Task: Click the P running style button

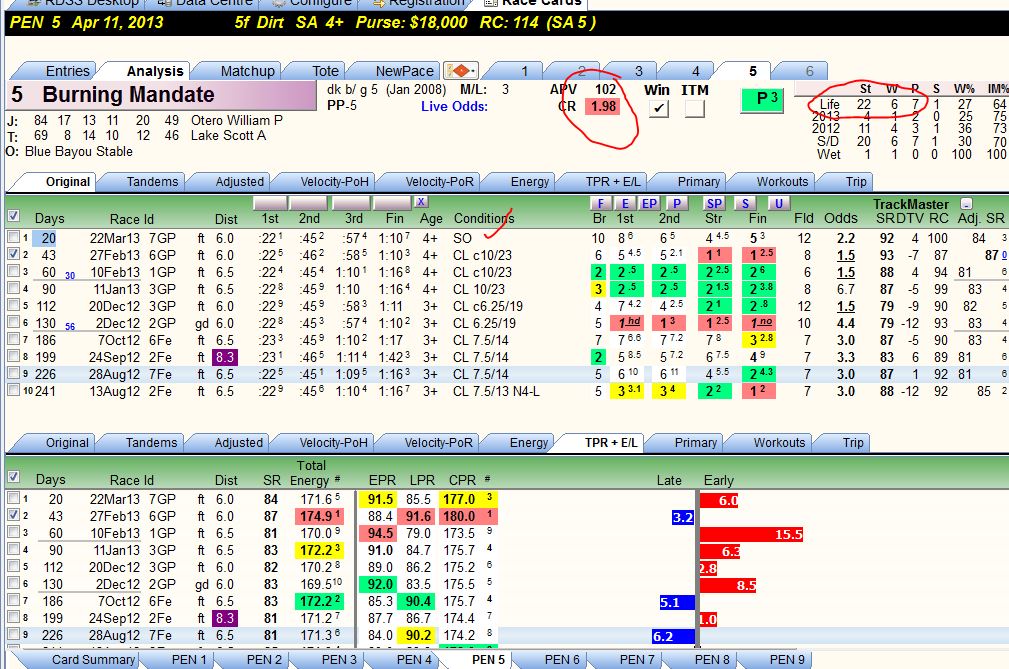Action: (x=676, y=203)
